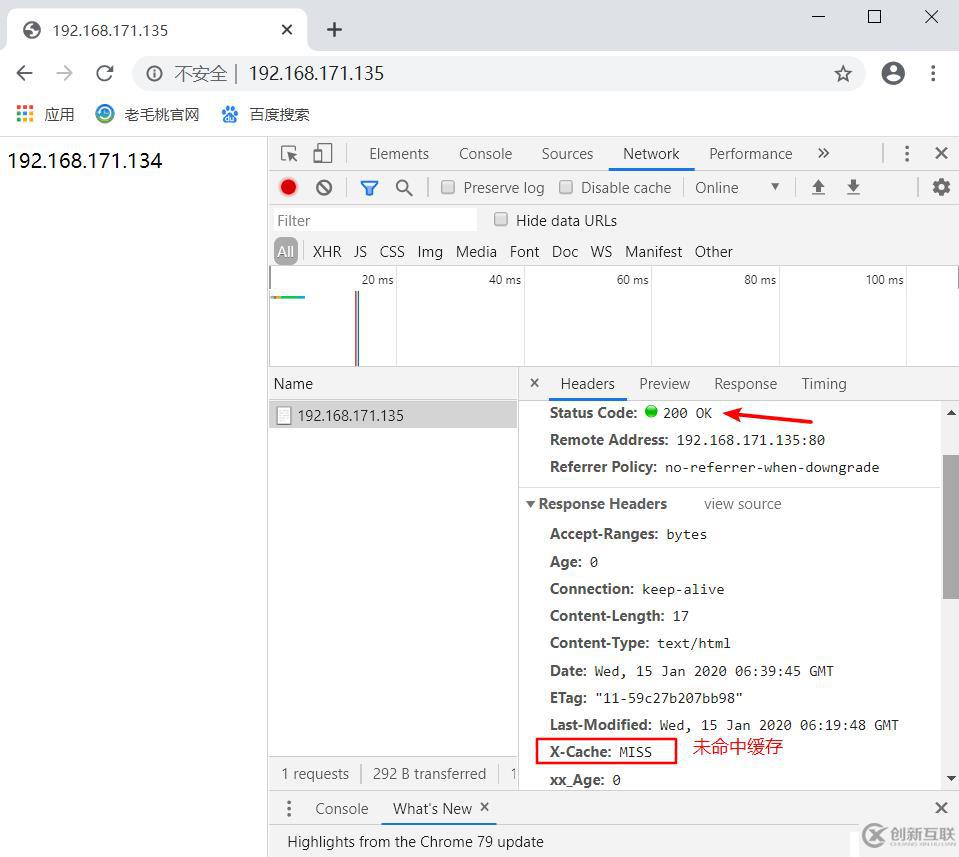Show more DevTools panels
959x857 pixels.
tap(823, 153)
